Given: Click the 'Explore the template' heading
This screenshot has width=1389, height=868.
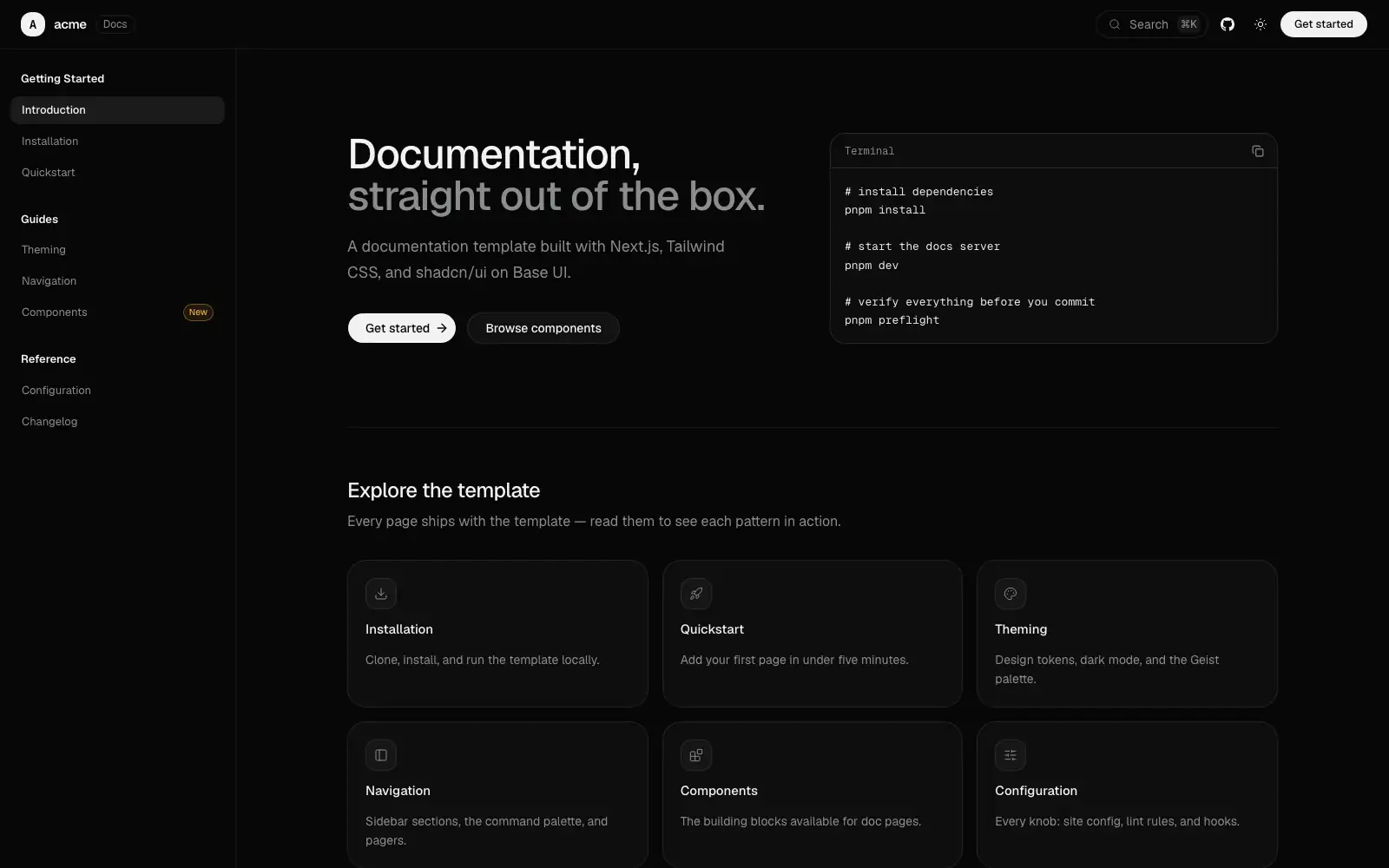Looking at the screenshot, I should 444,490.
